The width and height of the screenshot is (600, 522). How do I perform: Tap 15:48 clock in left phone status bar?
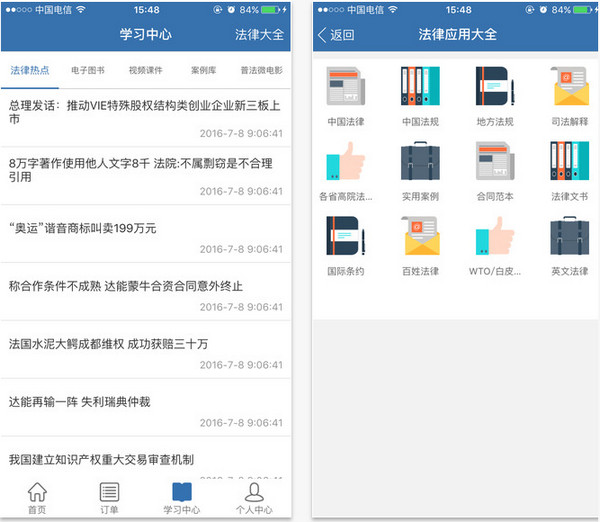[147, 10]
